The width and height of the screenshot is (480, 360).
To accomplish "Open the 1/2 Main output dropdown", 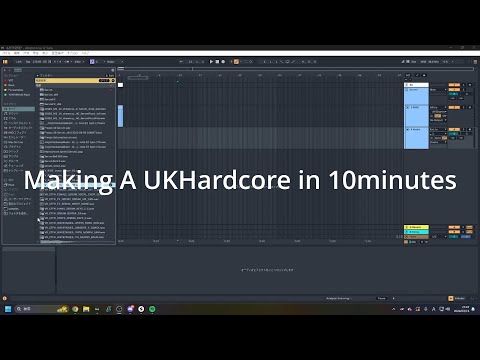I will [x=439, y=237].
